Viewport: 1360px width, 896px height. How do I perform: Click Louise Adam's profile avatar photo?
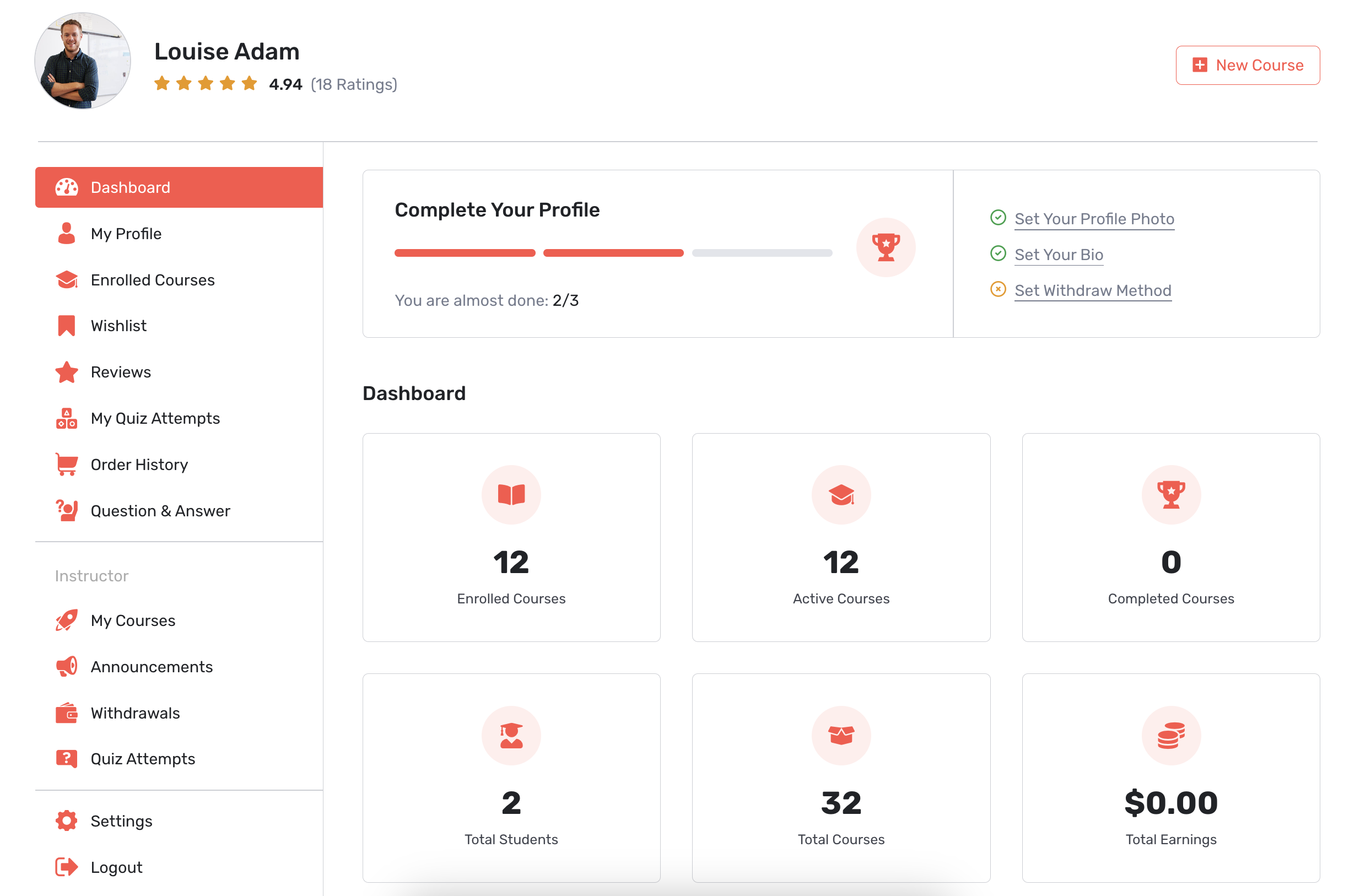tap(83, 61)
